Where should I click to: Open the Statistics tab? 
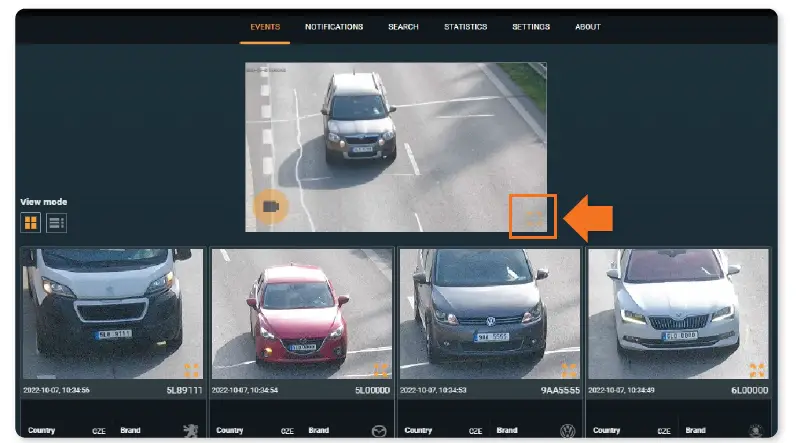tap(465, 27)
